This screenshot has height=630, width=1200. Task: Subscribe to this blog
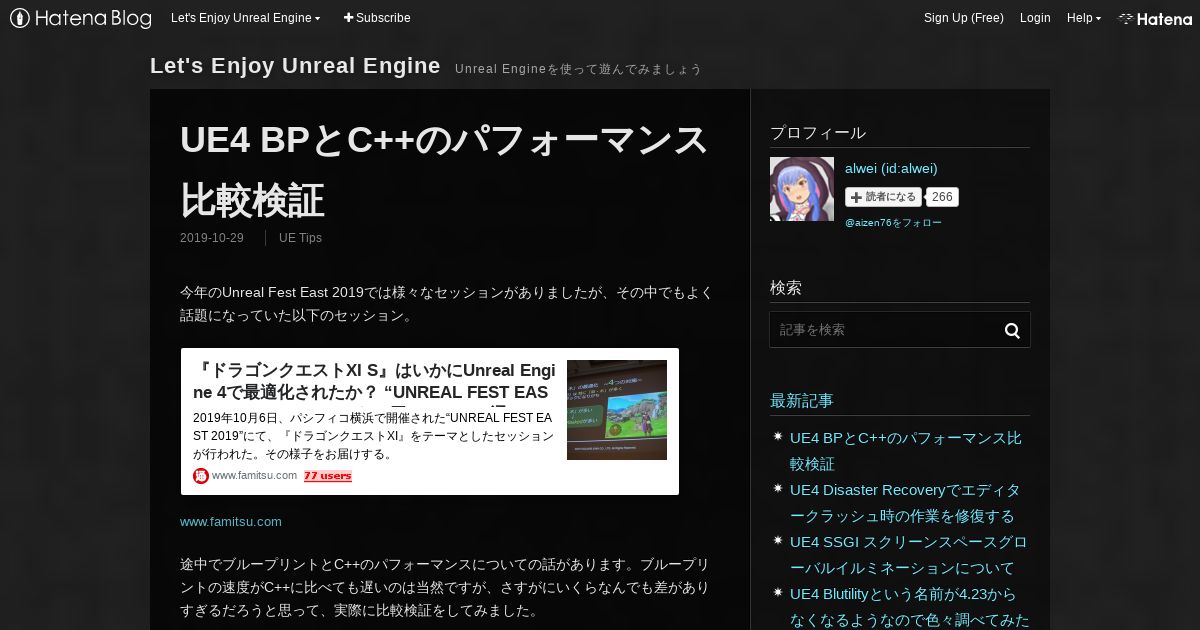point(377,18)
